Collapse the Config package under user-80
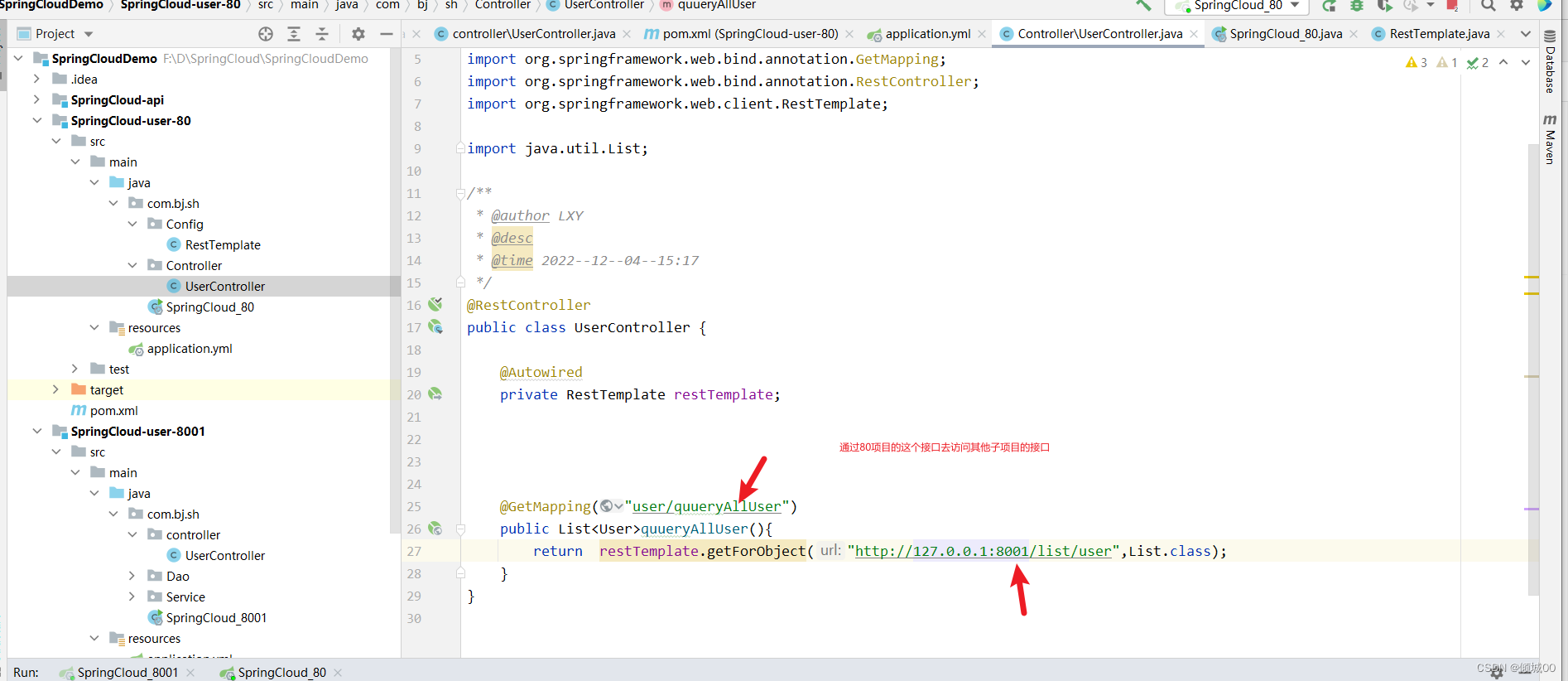The image size is (1568, 681). (132, 224)
